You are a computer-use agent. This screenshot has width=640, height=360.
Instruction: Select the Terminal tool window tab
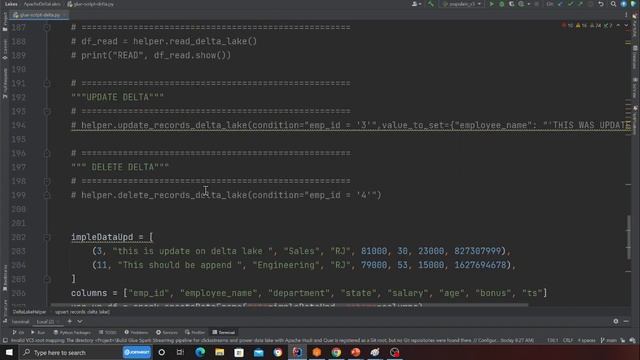224,333
